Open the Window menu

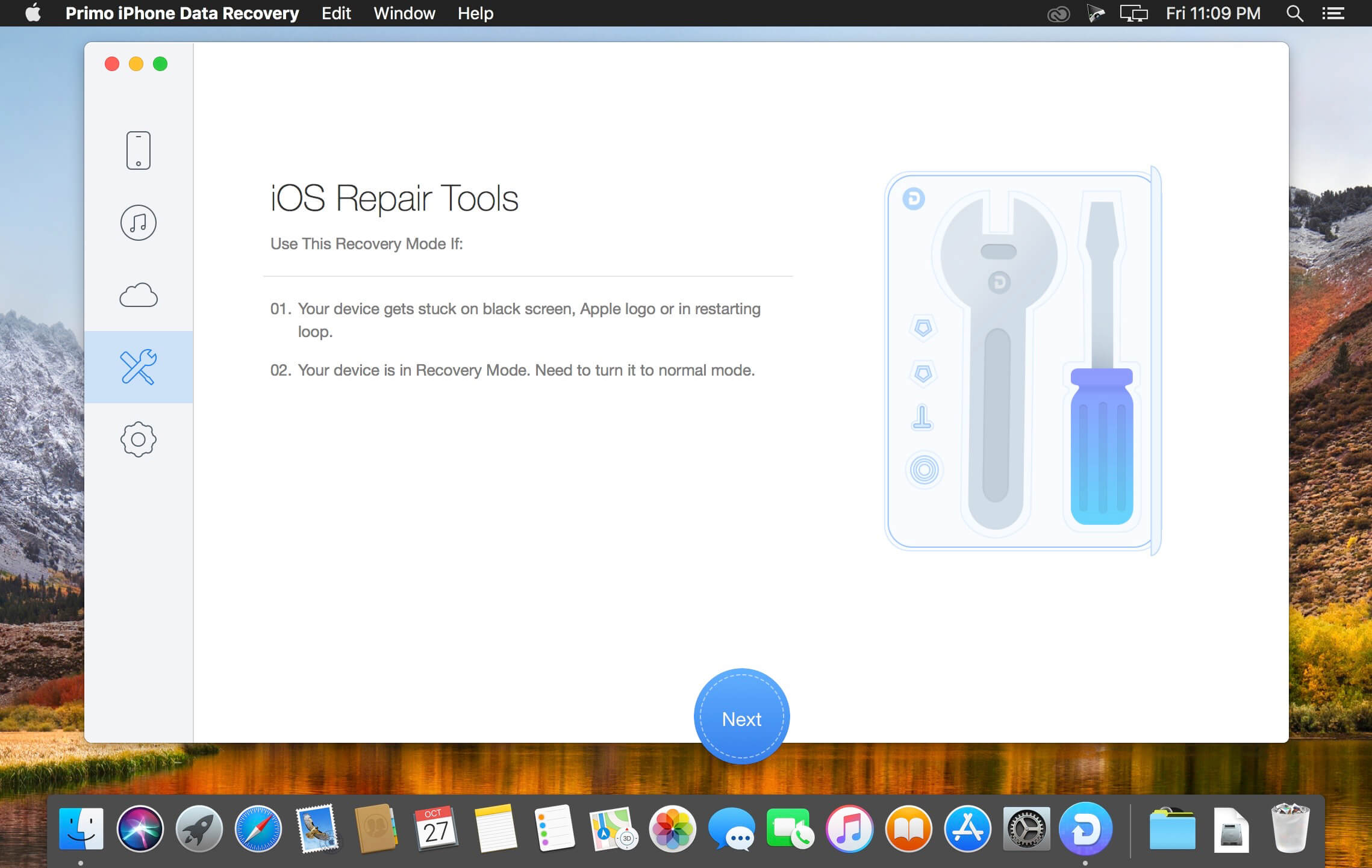(x=404, y=13)
